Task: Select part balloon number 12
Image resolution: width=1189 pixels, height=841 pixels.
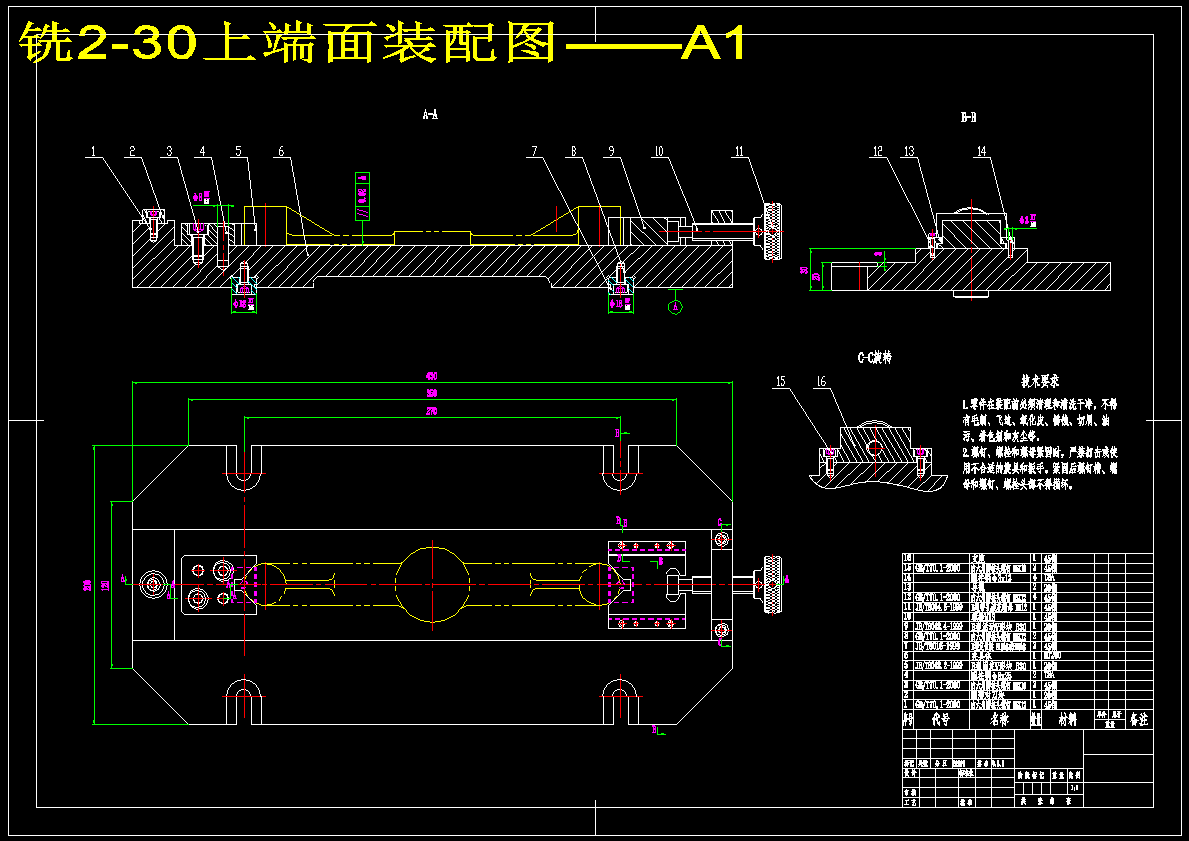Action: point(878,152)
